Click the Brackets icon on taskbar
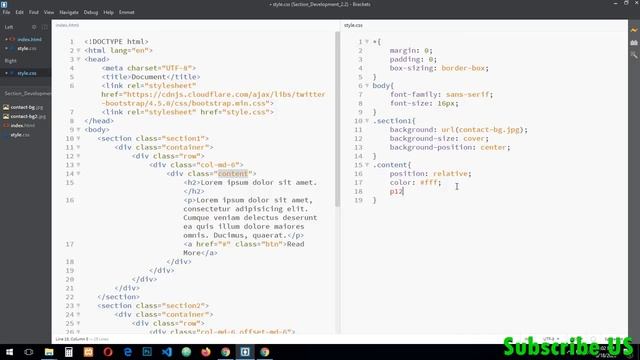 click(245, 352)
